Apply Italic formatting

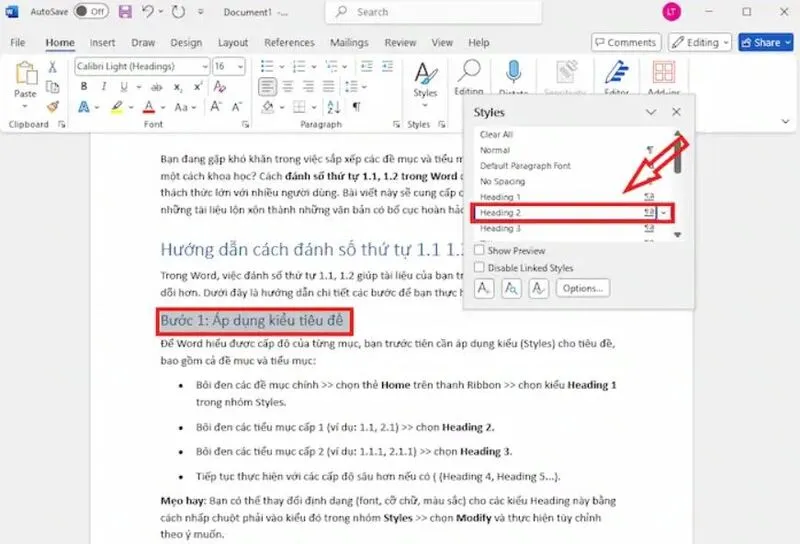point(104,87)
